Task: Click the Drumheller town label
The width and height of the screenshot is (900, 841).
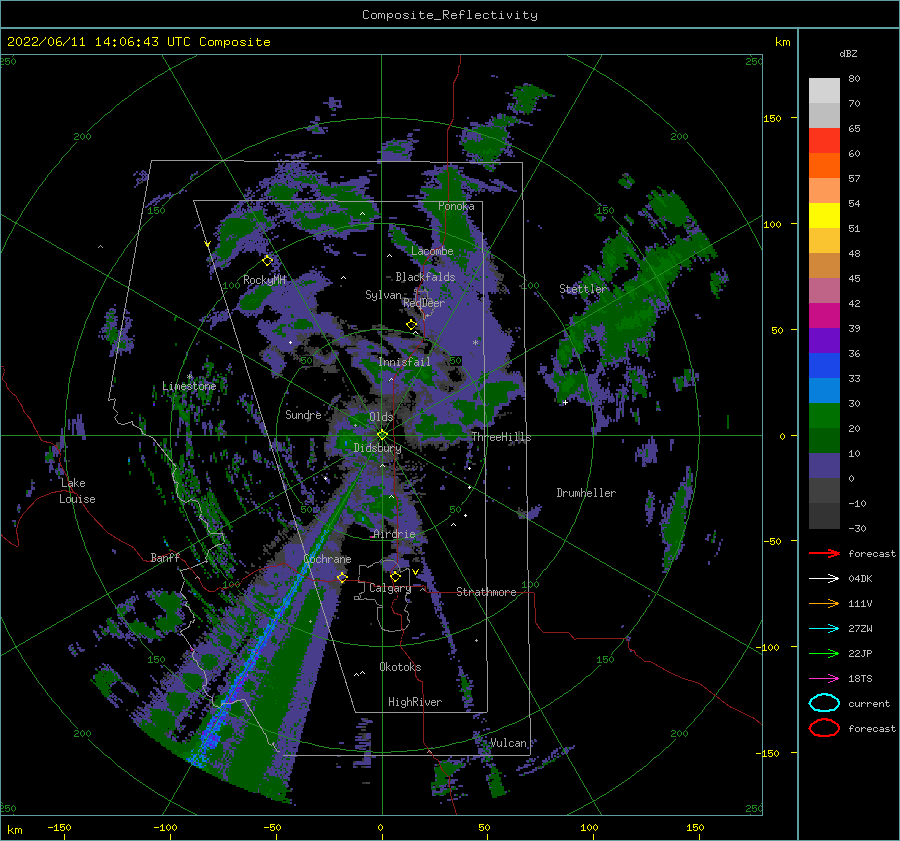Action: 586,493
